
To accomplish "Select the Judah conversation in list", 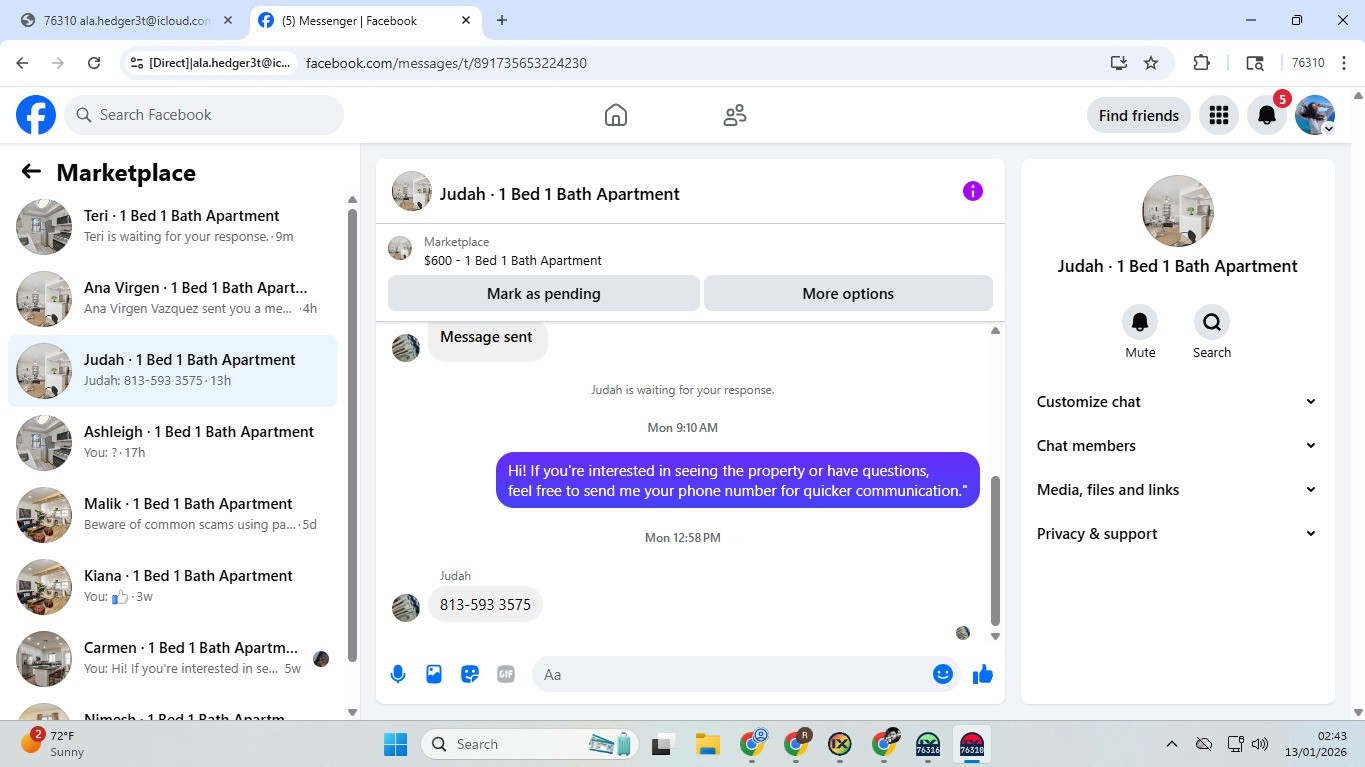I will [x=173, y=371].
